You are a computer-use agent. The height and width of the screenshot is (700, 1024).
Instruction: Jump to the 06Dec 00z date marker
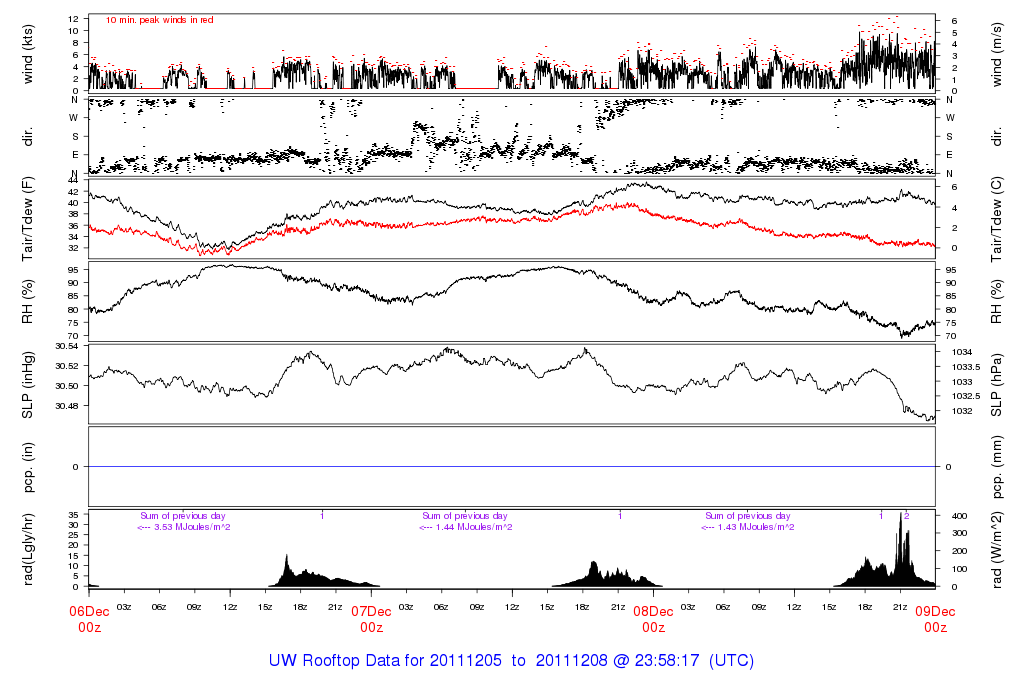coord(89,619)
